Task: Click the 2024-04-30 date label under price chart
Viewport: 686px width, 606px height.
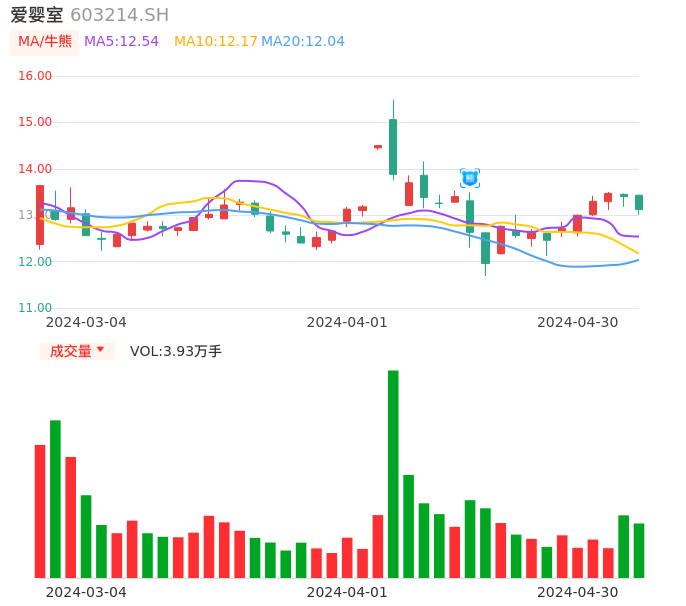Action: click(578, 322)
